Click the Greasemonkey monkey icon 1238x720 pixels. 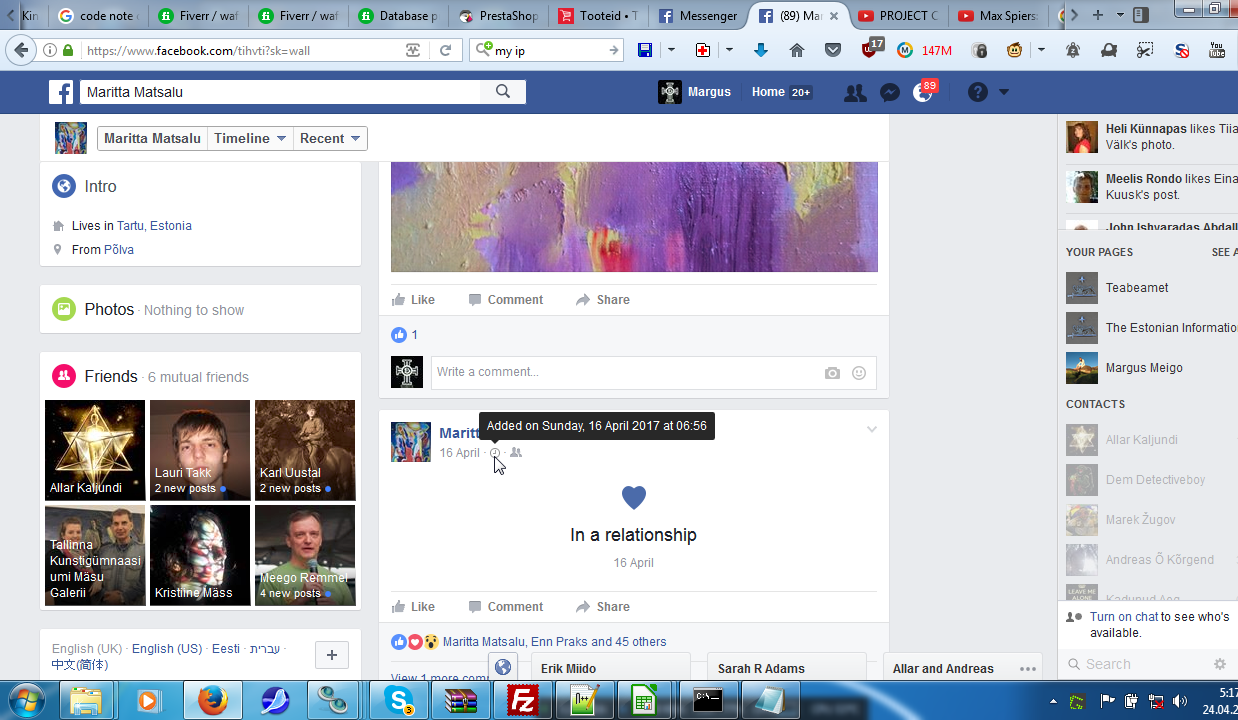(x=1014, y=50)
